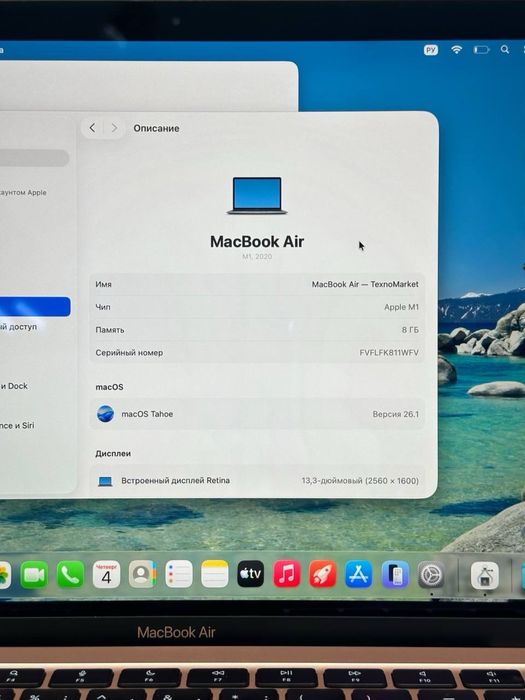525x700 pixels.
Task: Select Встроенный дисплей Retina row
Action: pyautogui.click(x=257, y=481)
